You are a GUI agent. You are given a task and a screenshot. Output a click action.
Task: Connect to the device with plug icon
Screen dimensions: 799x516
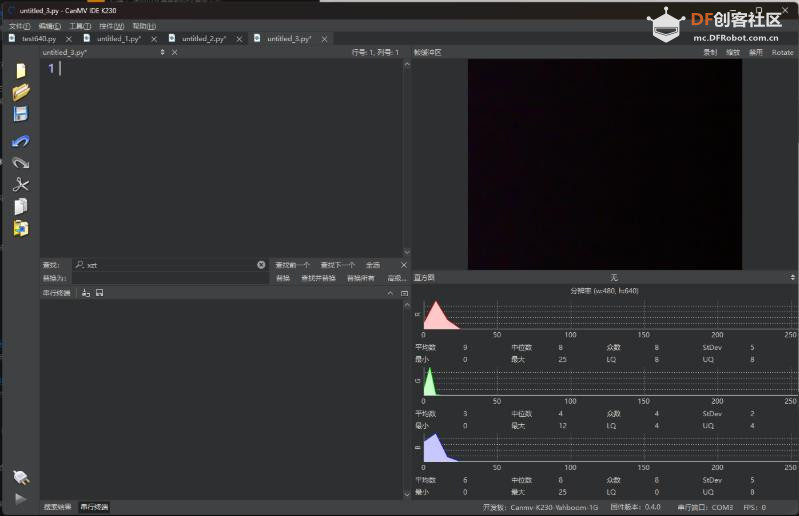21,477
